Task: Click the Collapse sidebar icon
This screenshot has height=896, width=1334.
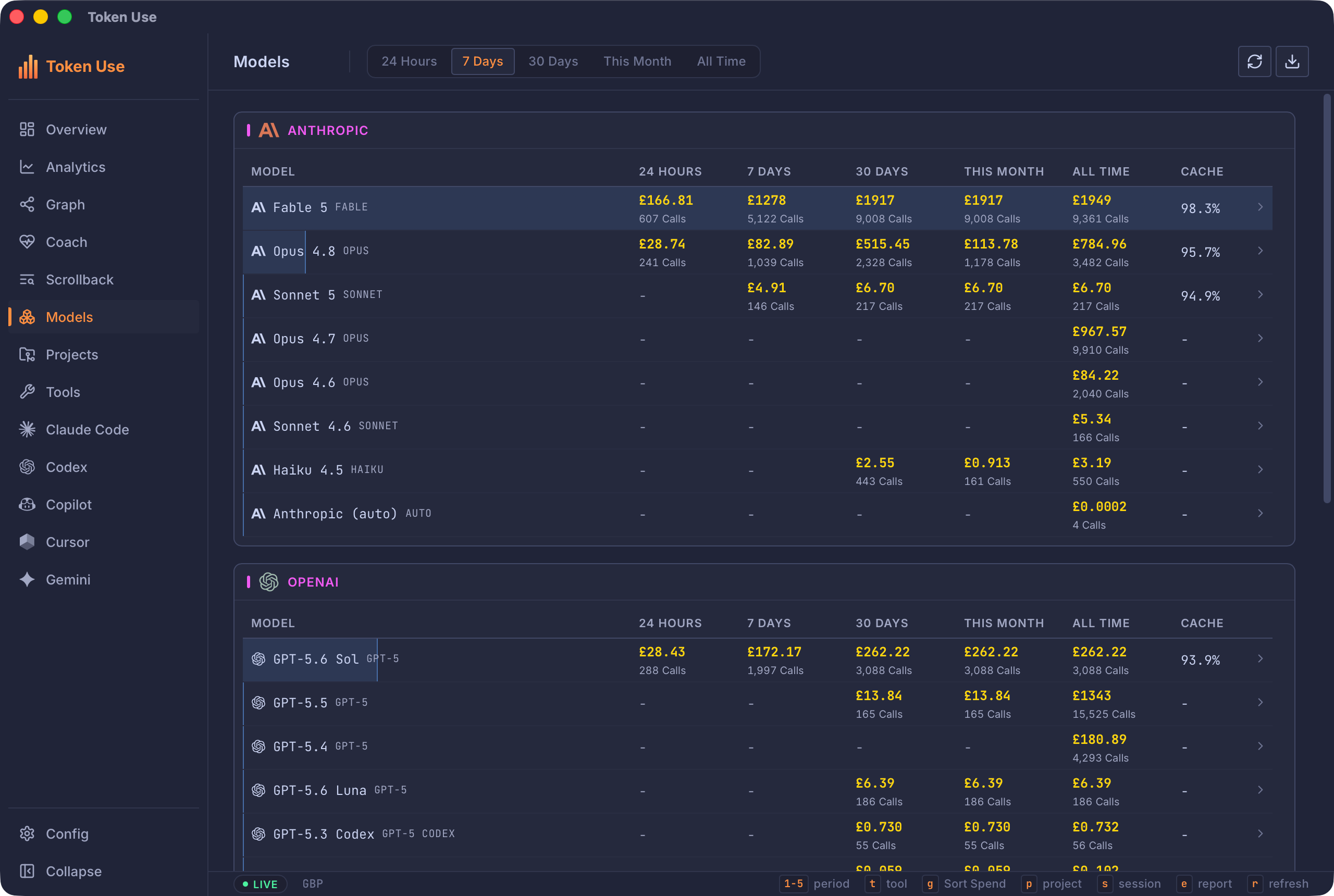Action: point(27,871)
